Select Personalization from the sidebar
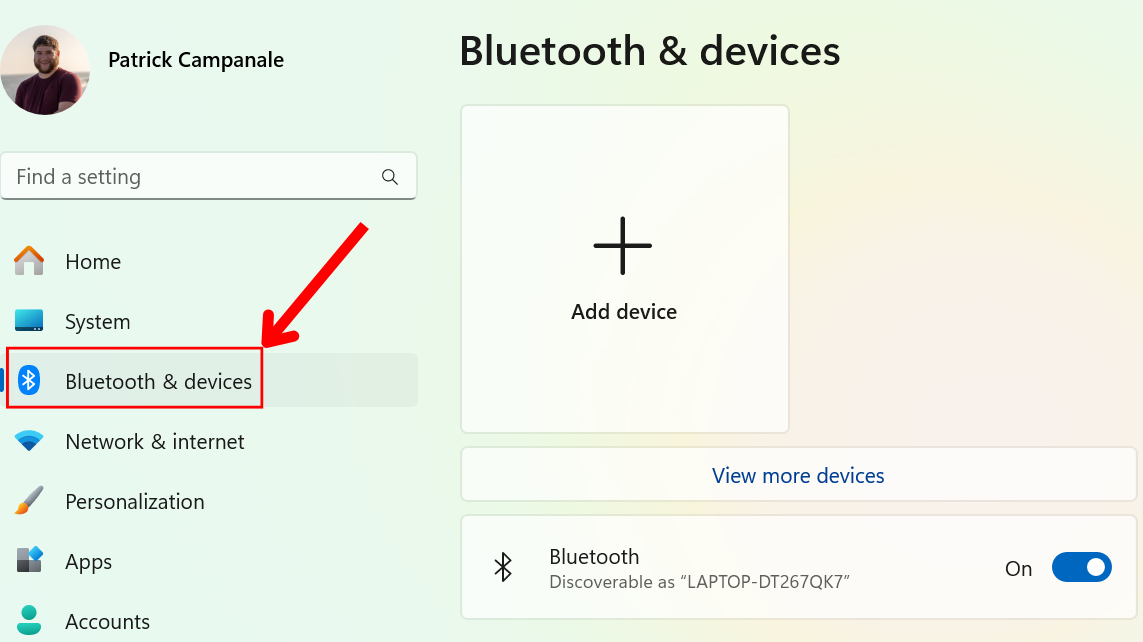Image resolution: width=1143 pixels, height=642 pixels. [x=134, y=501]
